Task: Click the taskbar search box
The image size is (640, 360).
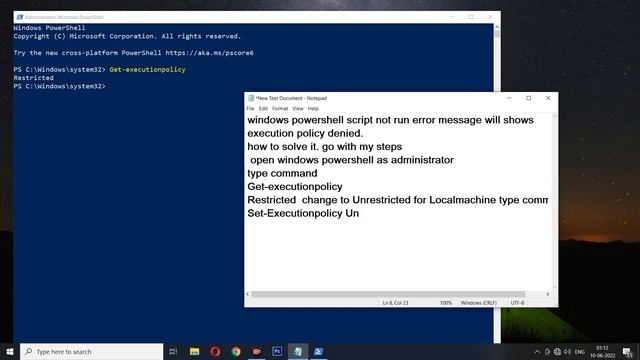Action: coord(91,351)
